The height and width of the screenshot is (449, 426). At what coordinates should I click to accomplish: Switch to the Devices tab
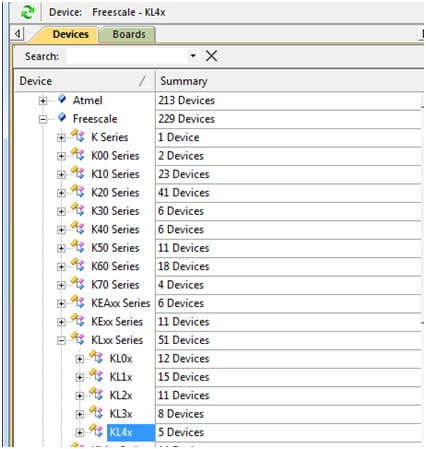(70, 34)
